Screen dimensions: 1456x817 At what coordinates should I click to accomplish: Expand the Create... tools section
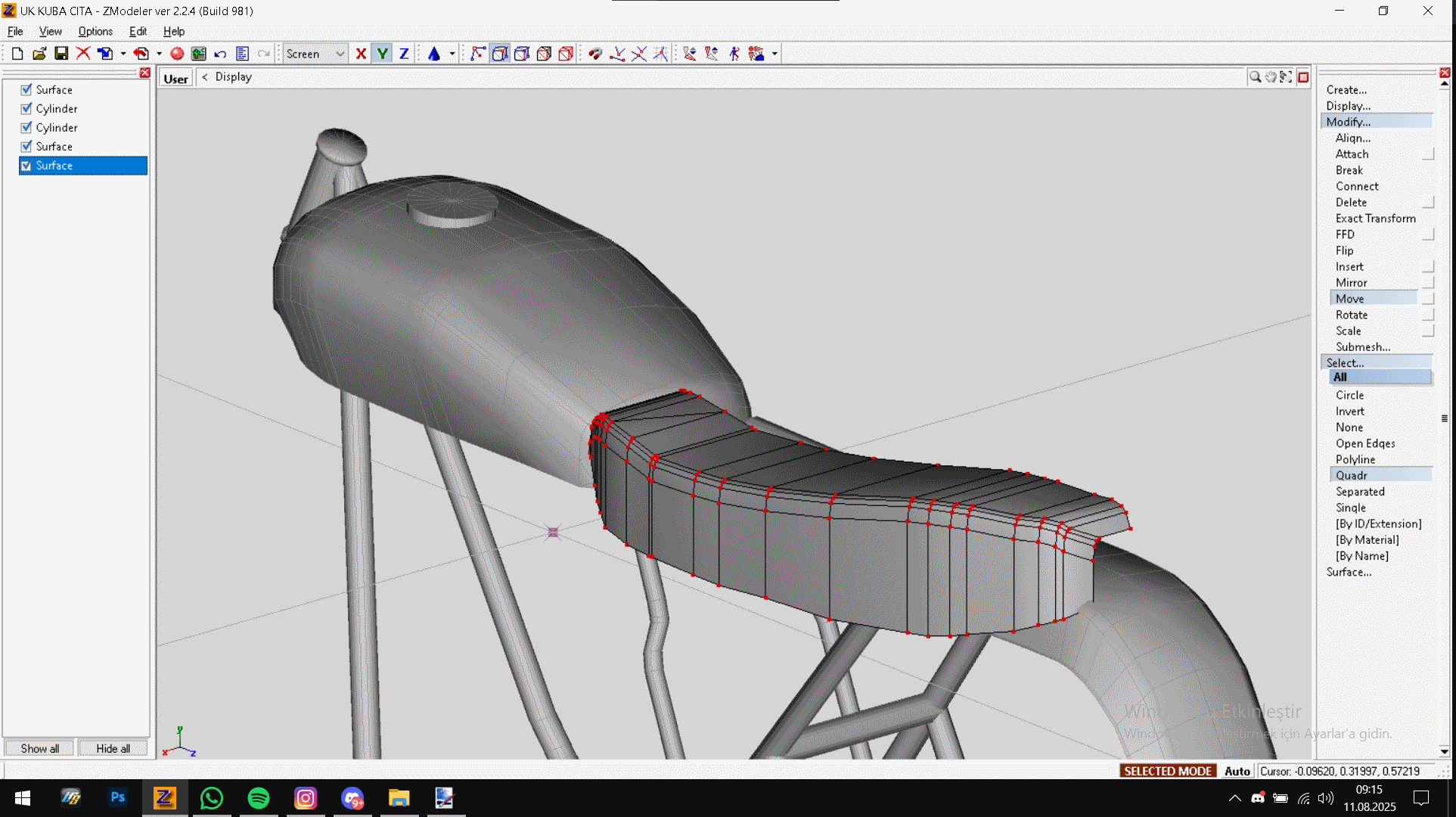pos(1346,89)
